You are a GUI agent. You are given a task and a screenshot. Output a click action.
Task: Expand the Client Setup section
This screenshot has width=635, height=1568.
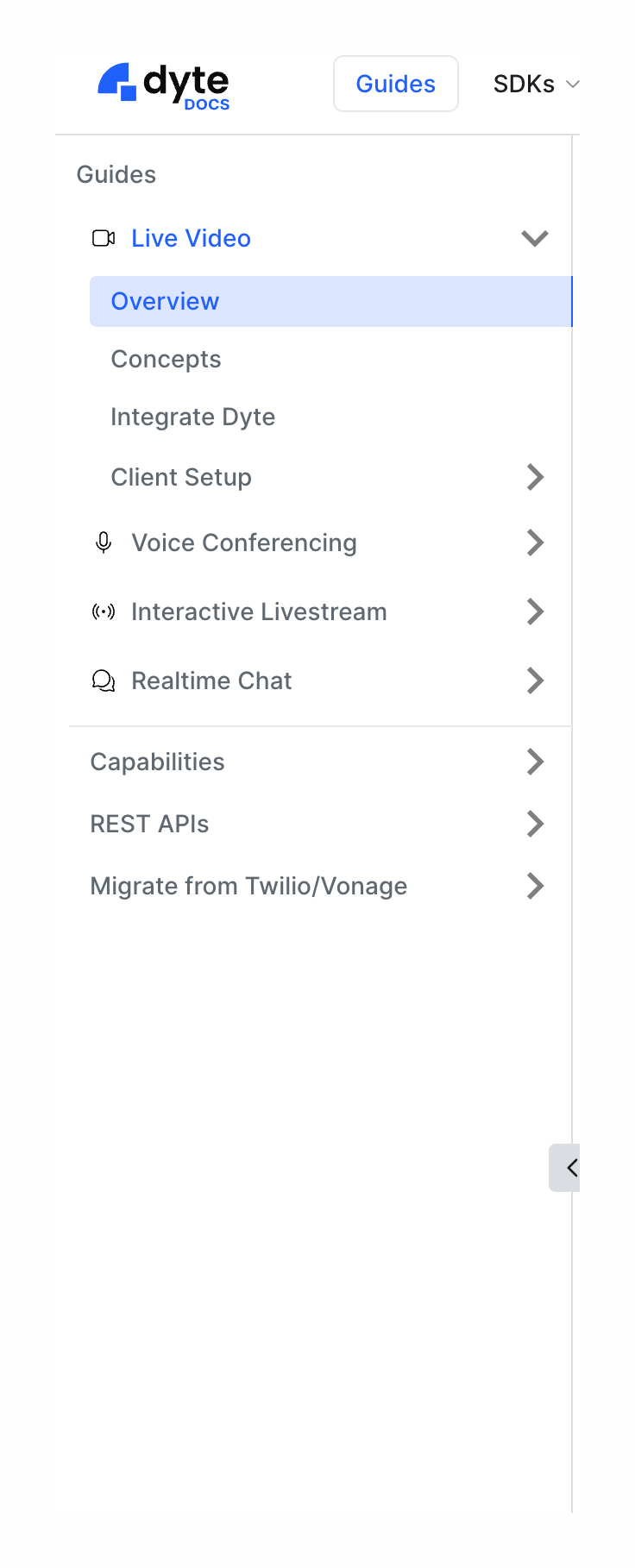pyautogui.click(x=534, y=477)
